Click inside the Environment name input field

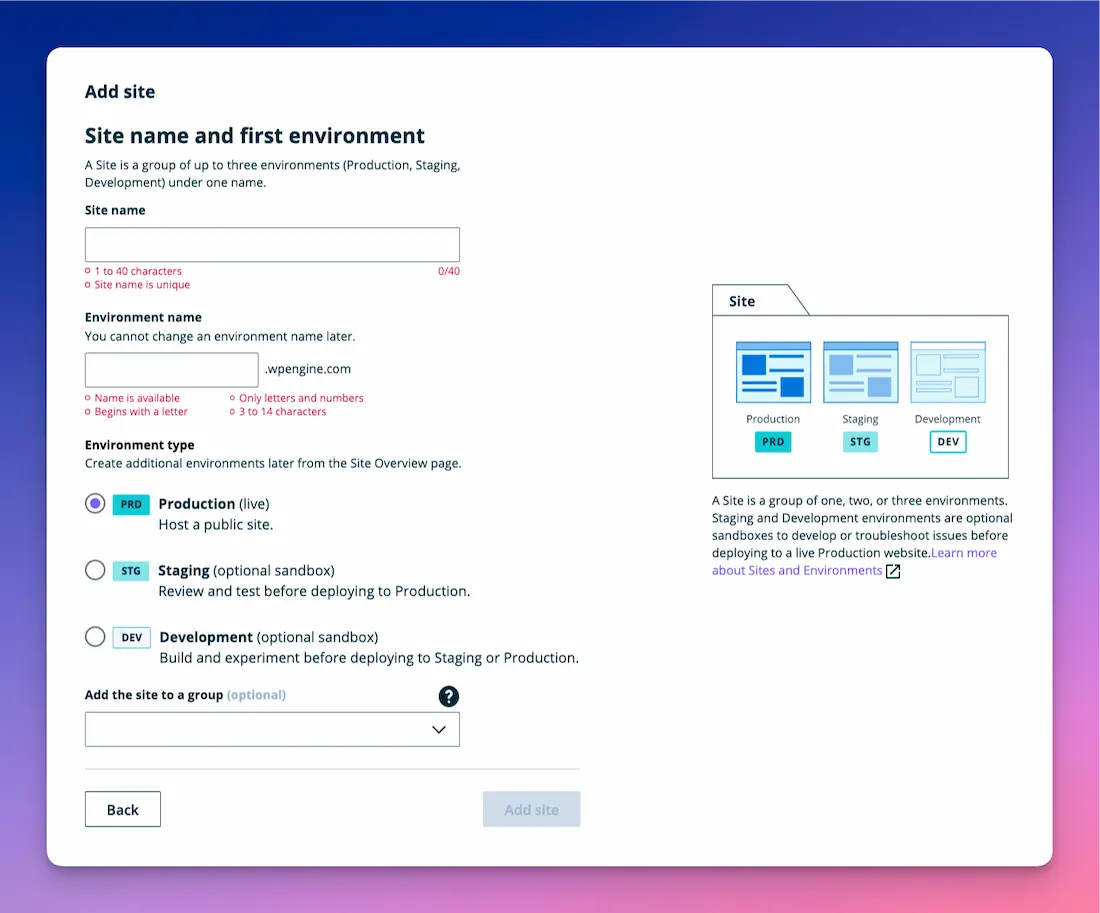tap(171, 370)
